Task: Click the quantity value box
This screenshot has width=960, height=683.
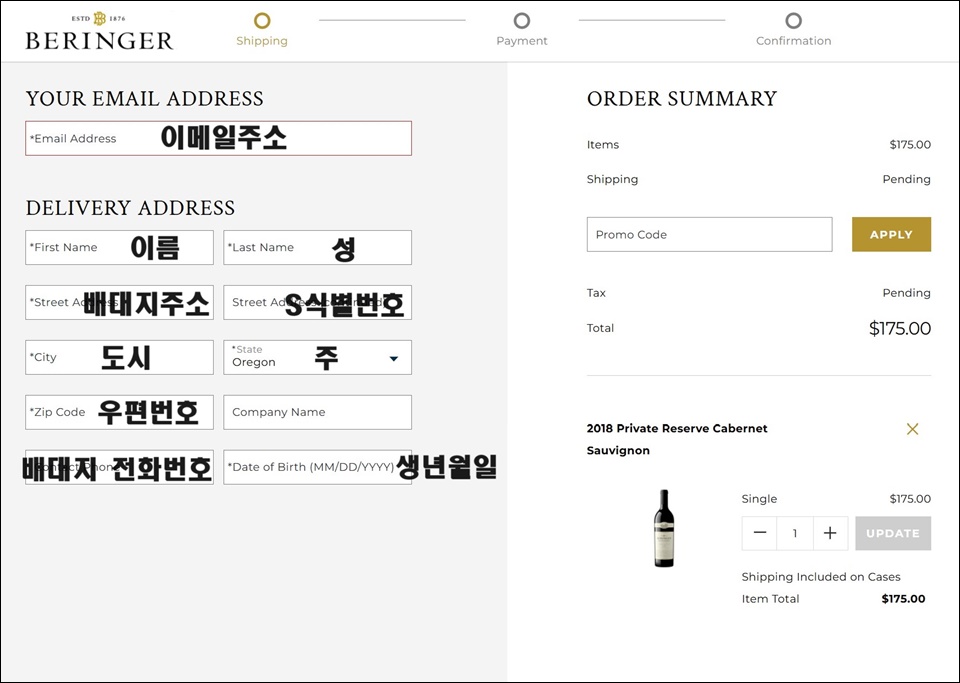Action: tap(795, 533)
